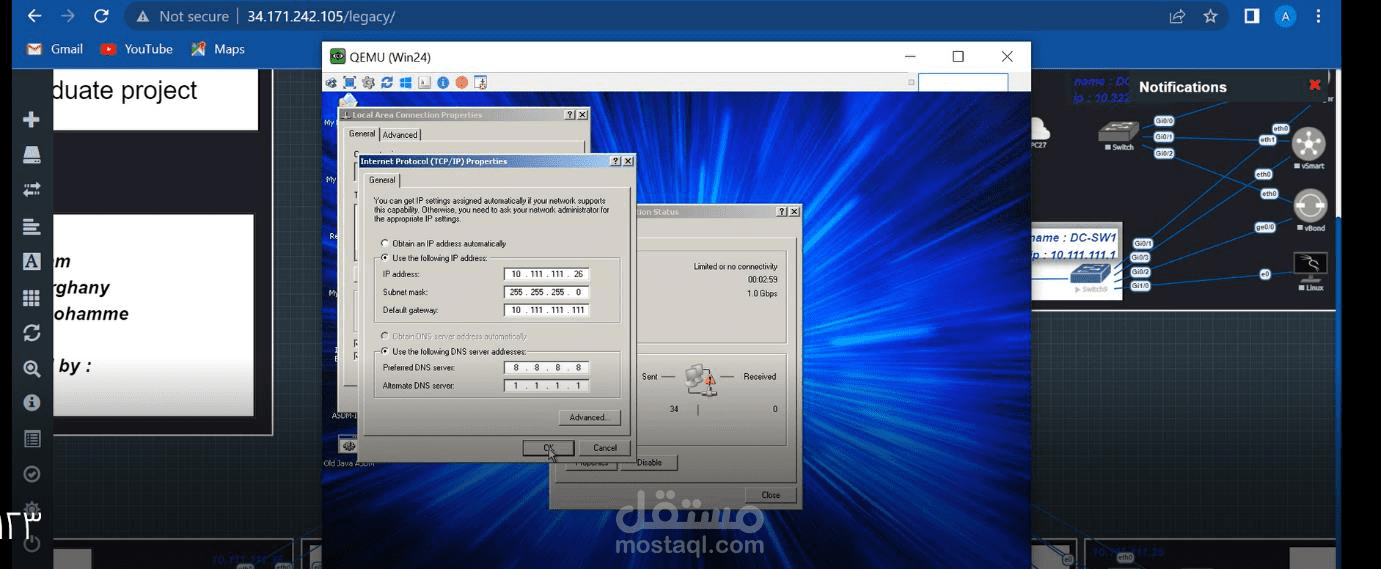Open the grid view icon in sidebar
The width and height of the screenshot is (1381, 569).
[x=31, y=297]
